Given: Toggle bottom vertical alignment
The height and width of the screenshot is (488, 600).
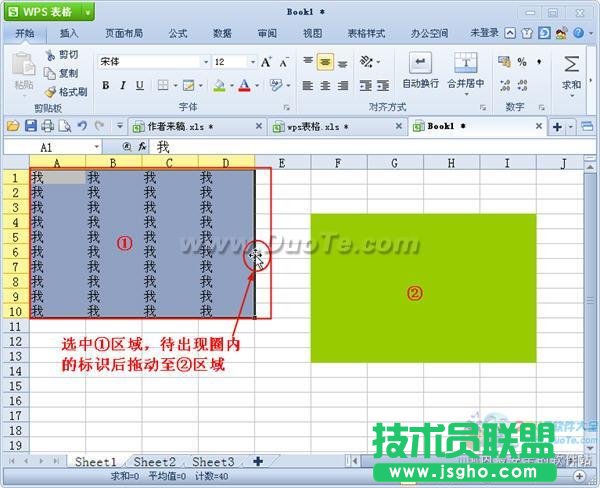Looking at the screenshot, I should 343,63.
